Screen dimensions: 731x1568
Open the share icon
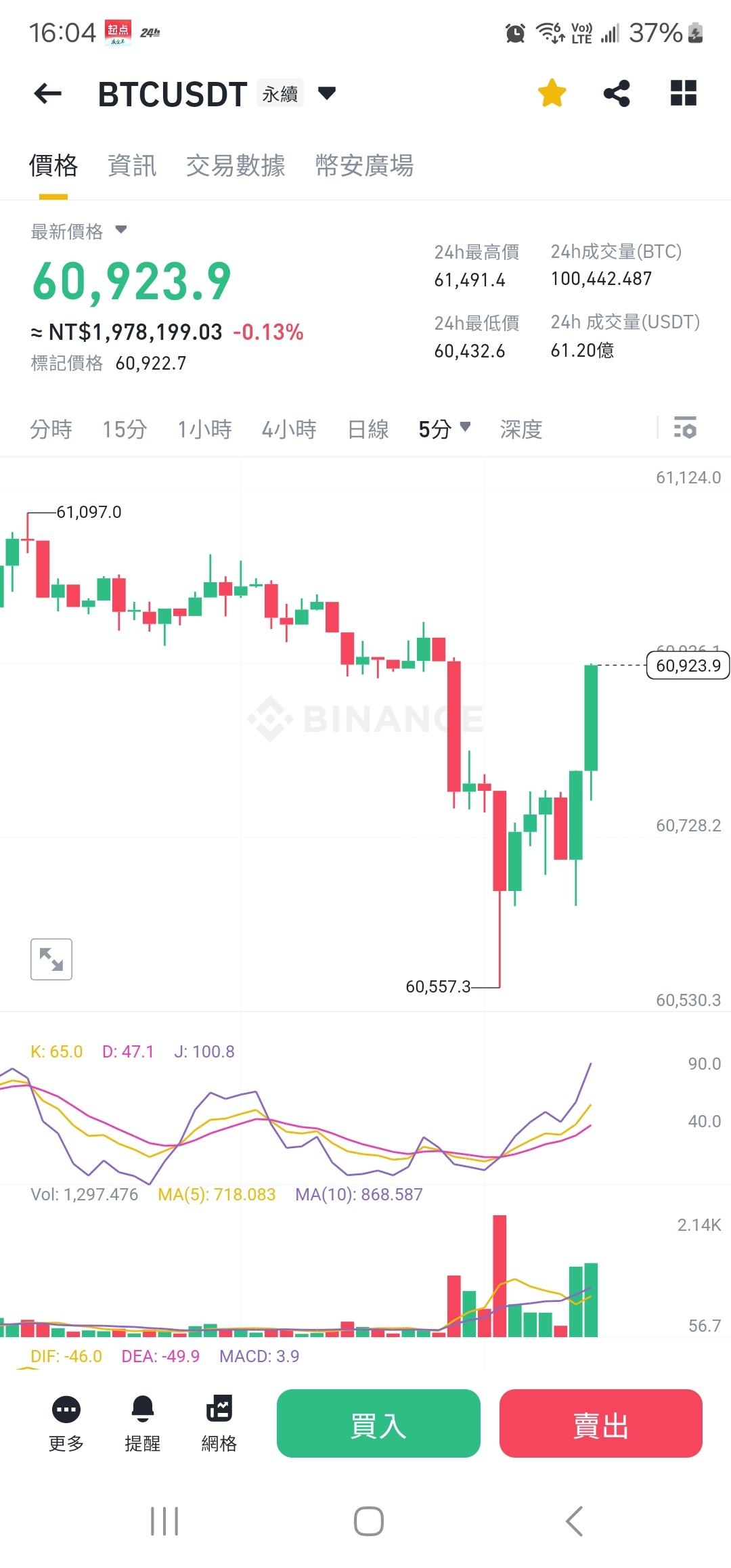click(x=617, y=93)
